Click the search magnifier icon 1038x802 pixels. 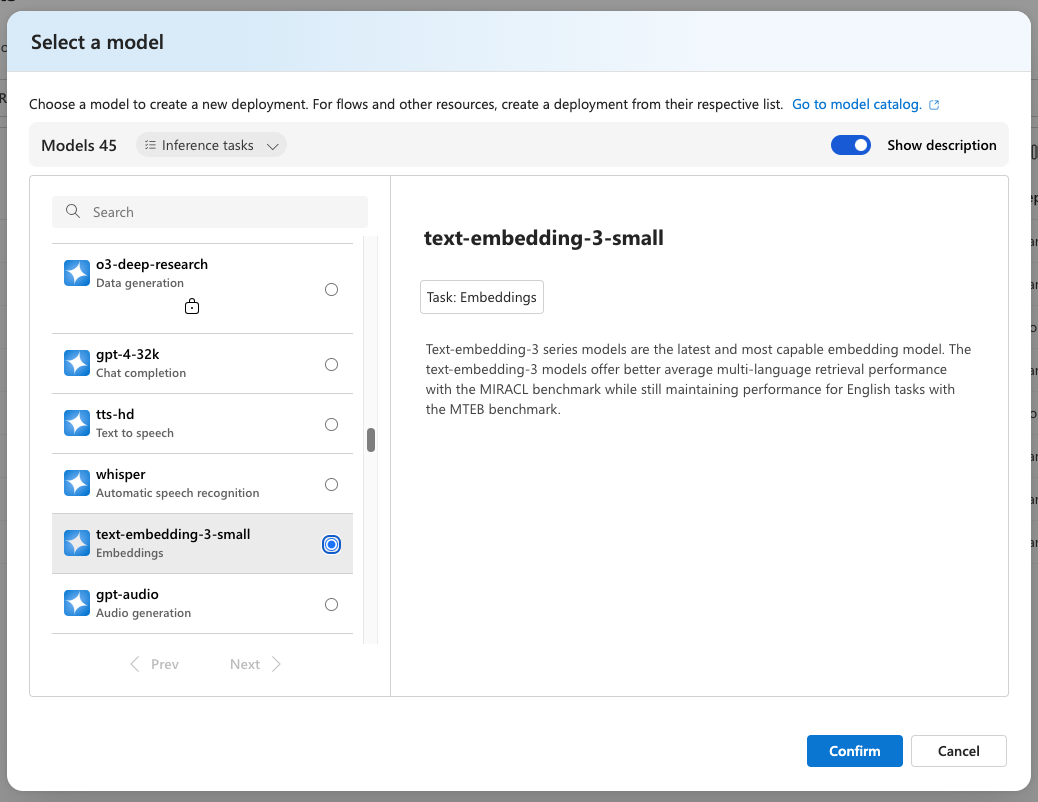[73, 211]
